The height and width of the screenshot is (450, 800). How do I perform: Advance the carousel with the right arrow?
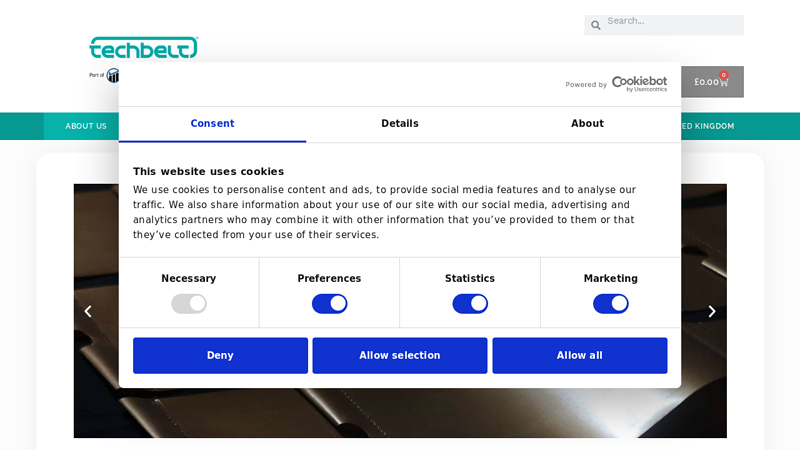coord(712,311)
